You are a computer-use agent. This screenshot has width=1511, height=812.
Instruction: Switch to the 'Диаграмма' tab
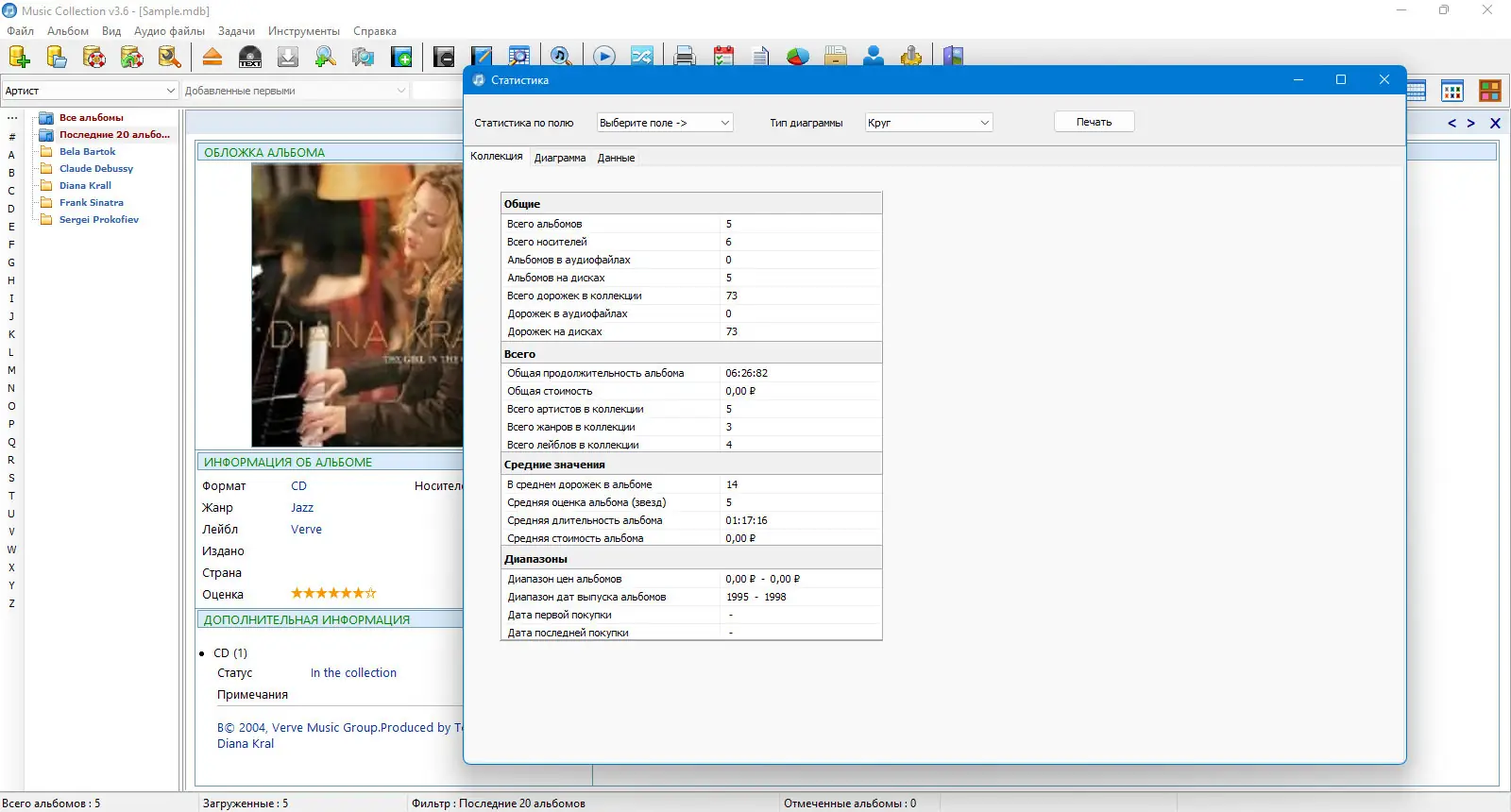[560, 158]
